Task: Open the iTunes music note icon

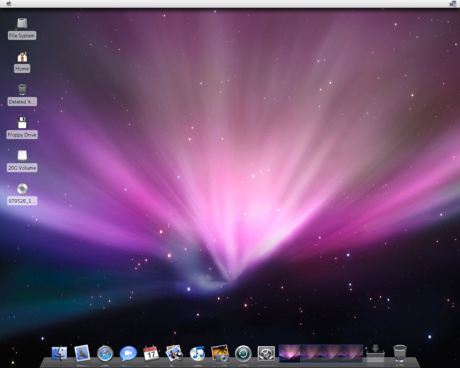Action: (197, 353)
